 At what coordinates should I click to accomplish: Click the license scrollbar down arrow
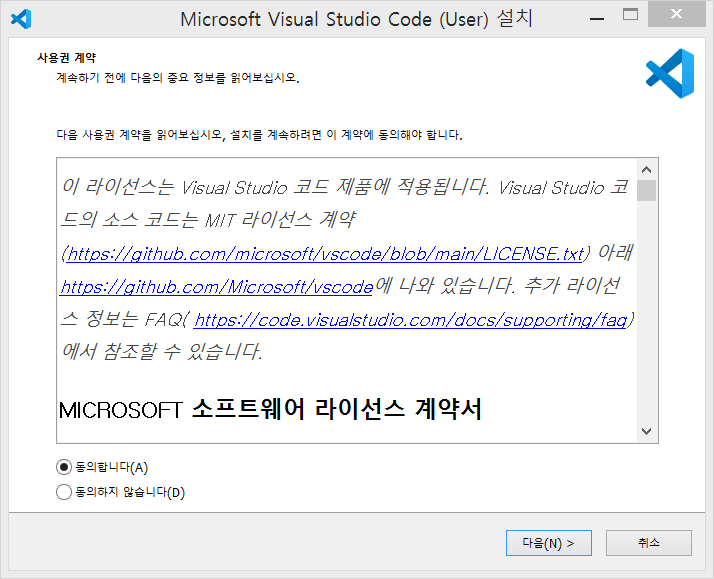point(646,431)
